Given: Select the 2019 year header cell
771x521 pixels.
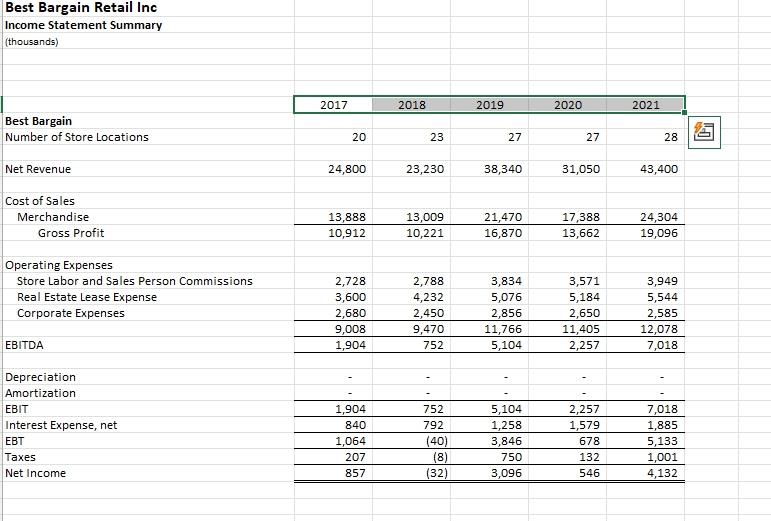Looking at the screenshot, I should coord(490,105).
